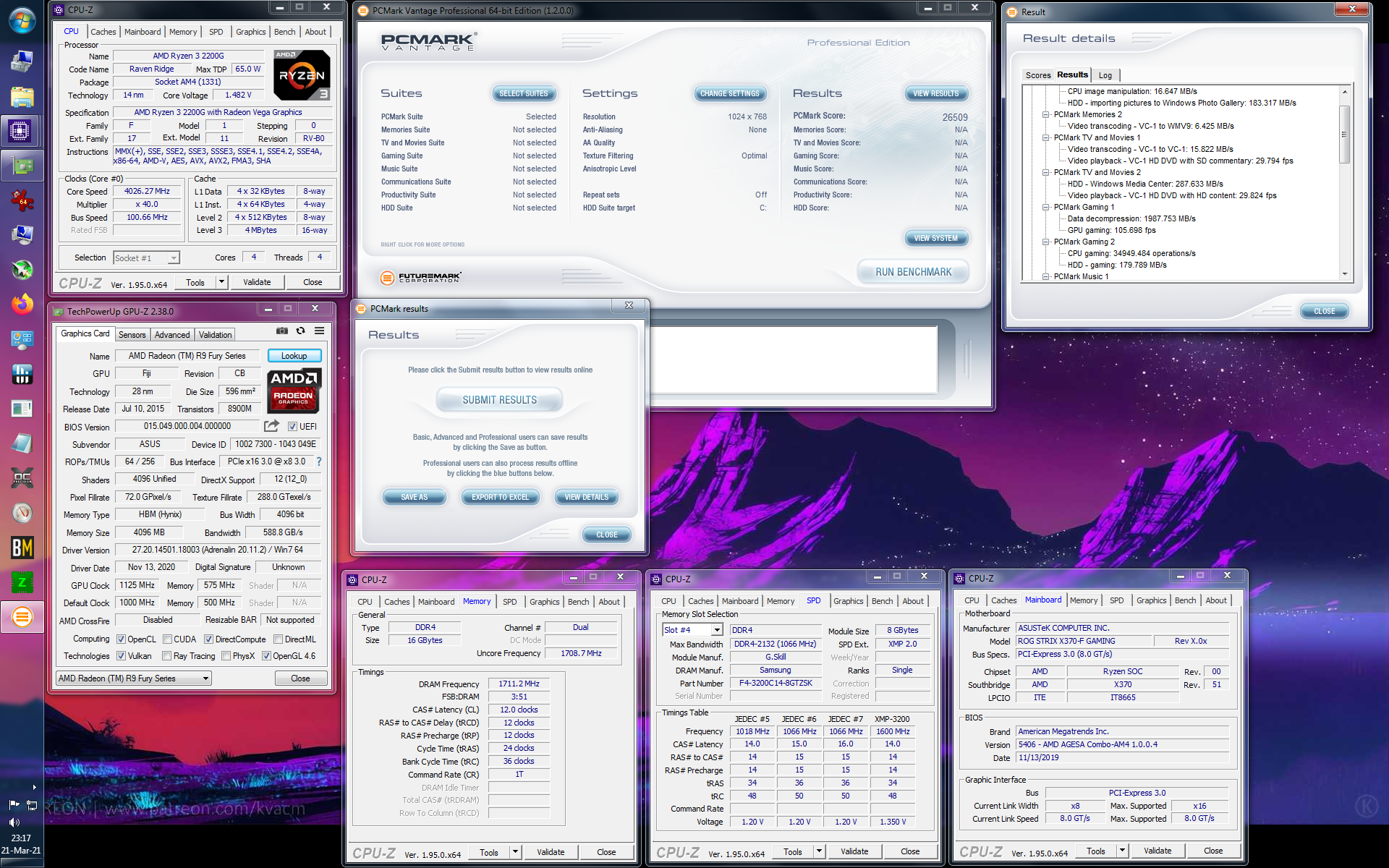Toggle the DirectCompute checkbox
This screenshot has width=1389, height=868.
[x=208, y=639]
